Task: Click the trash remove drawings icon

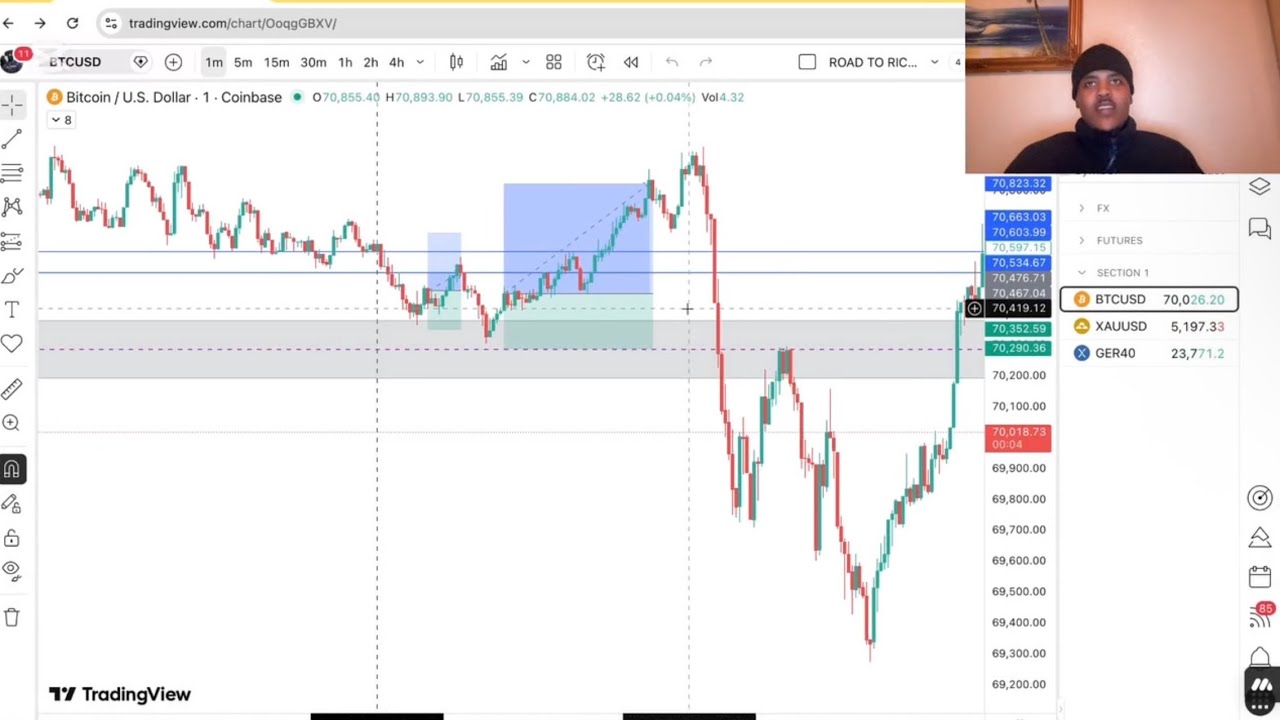Action: 12,617
